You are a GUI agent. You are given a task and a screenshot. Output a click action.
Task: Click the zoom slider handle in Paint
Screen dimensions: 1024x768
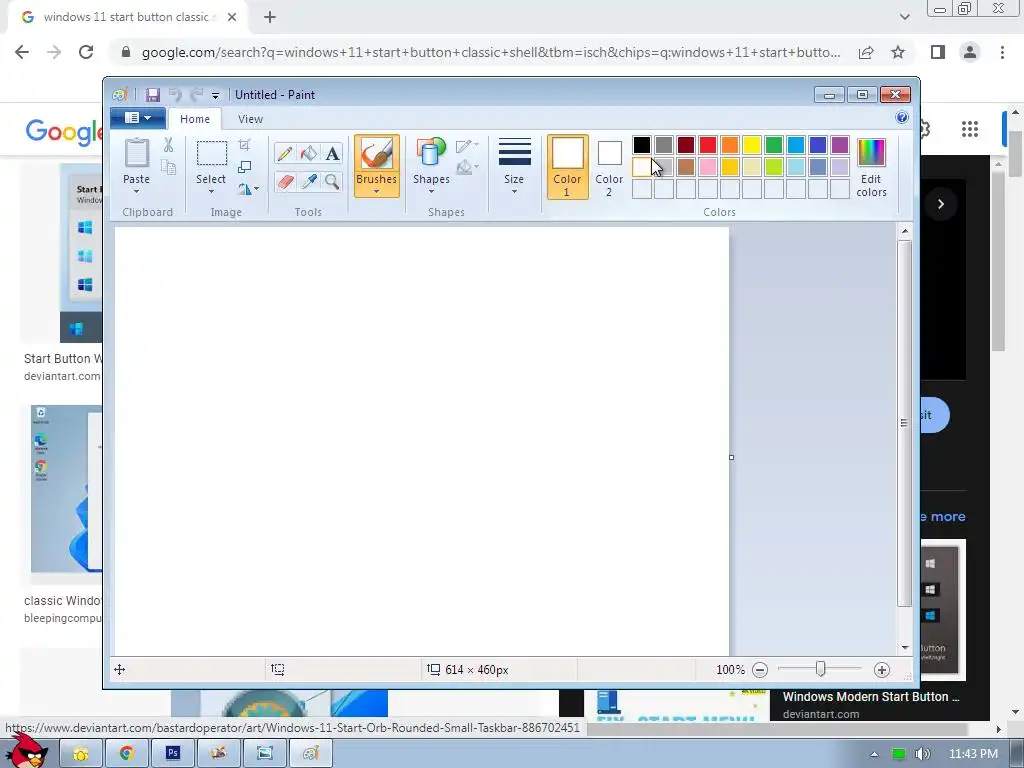tap(821, 669)
